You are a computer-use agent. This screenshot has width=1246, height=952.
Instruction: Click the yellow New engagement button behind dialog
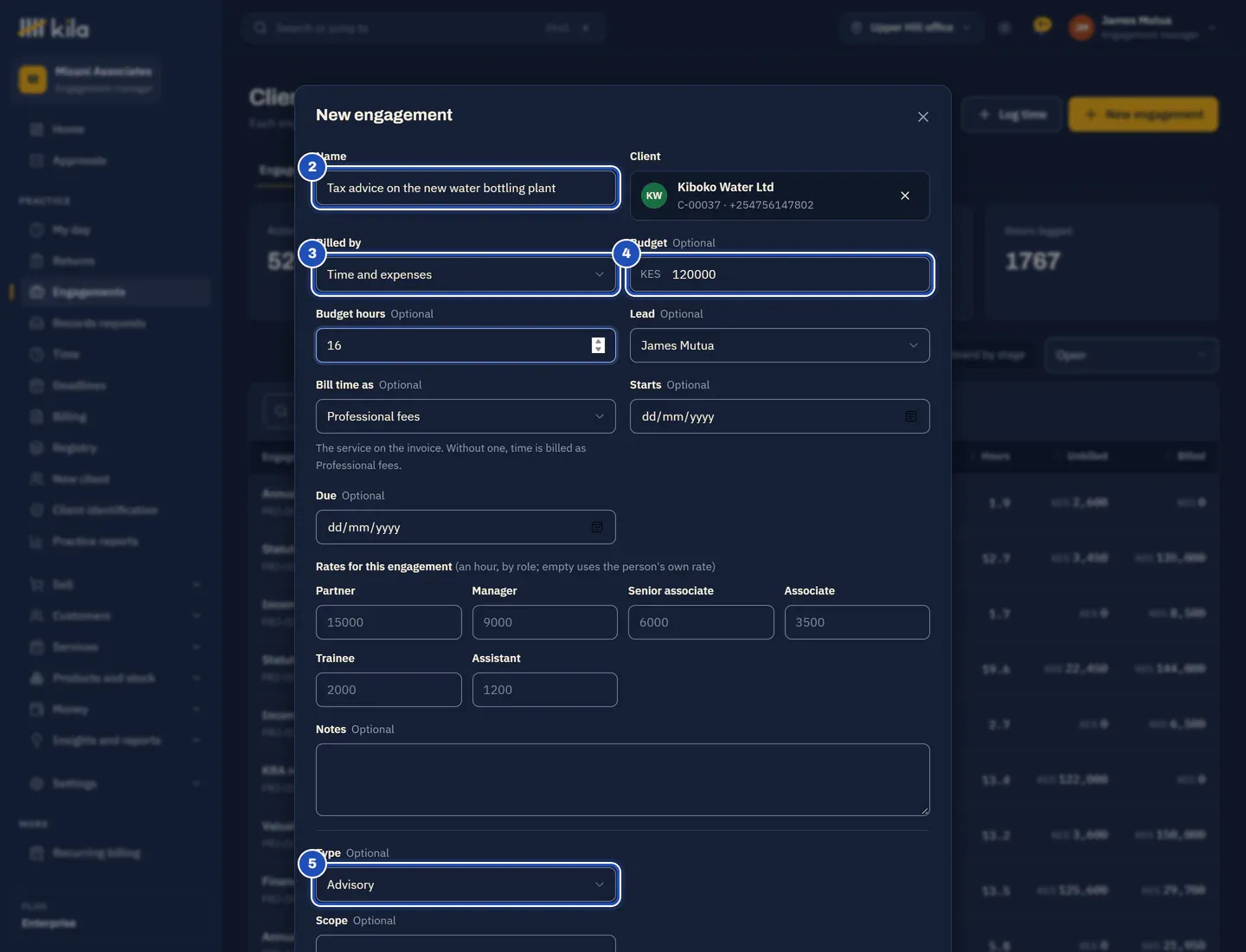(1143, 114)
